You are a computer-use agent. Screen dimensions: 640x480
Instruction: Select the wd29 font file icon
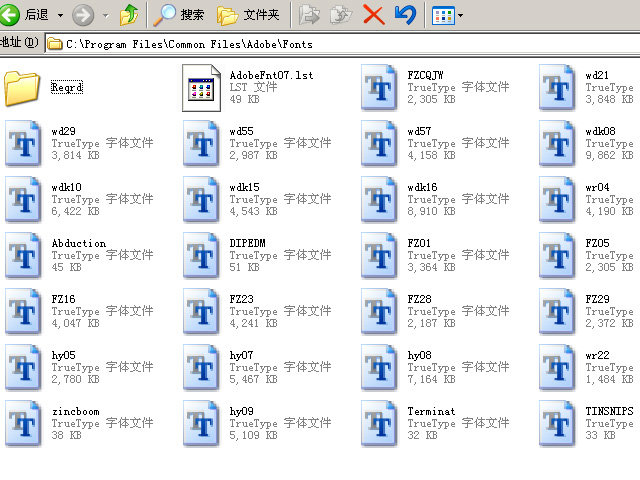pos(23,143)
